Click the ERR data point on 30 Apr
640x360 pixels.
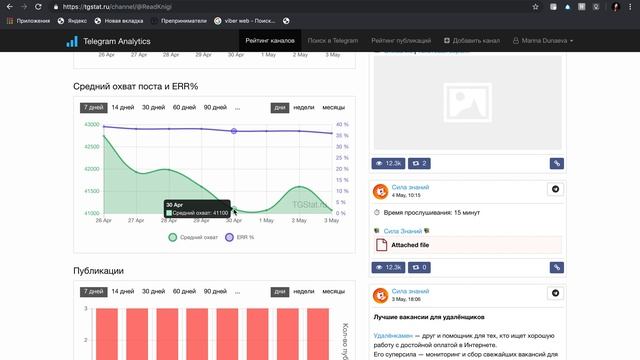point(234,131)
